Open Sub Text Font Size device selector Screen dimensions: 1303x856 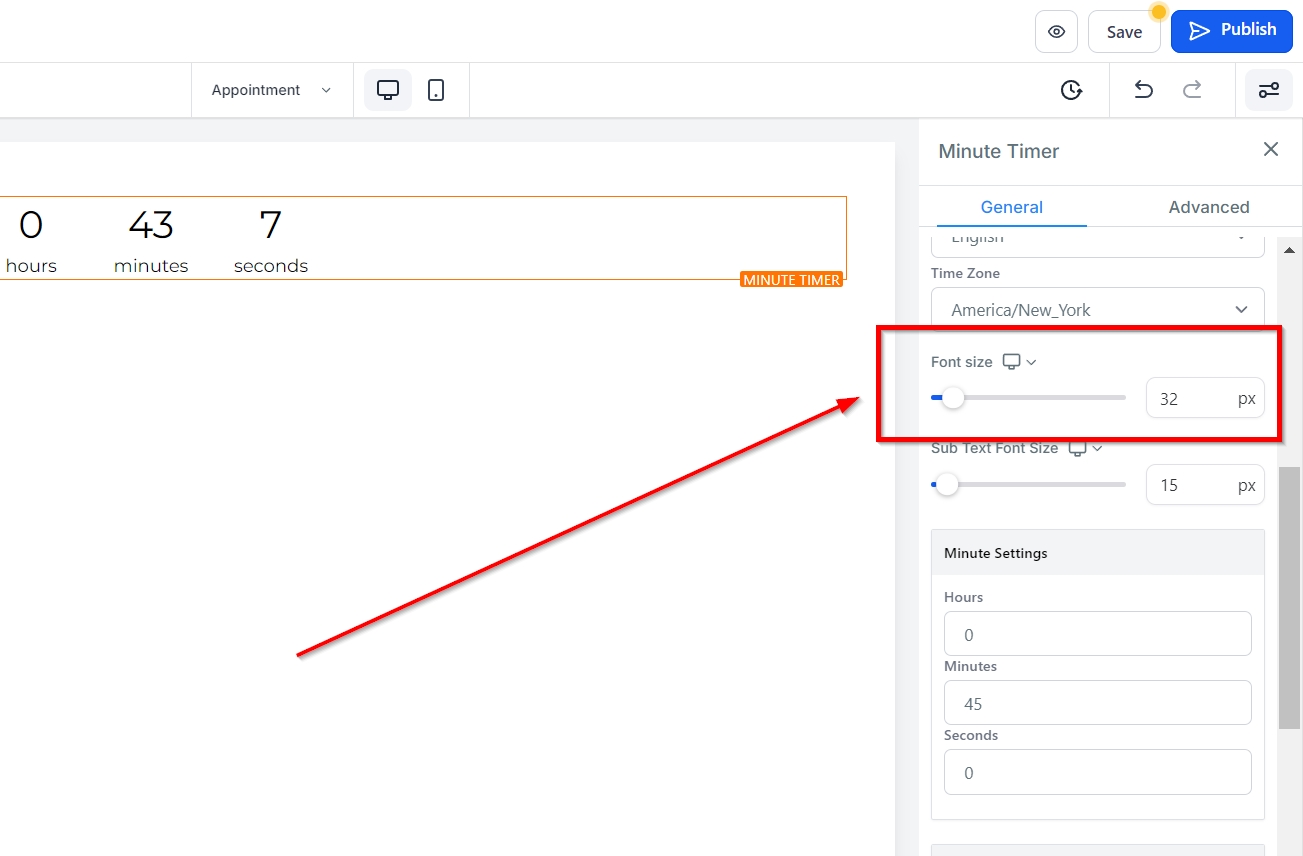pyautogui.click(x=1085, y=448)
